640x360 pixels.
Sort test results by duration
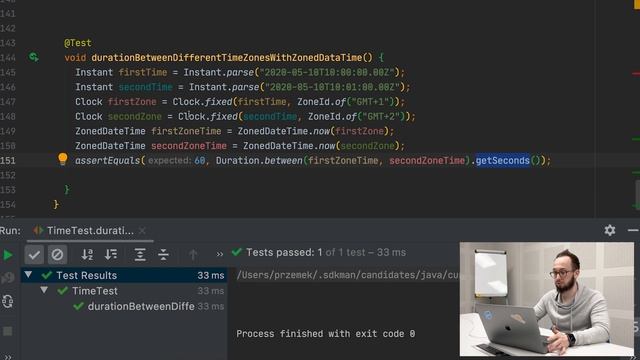pos(111,254)
